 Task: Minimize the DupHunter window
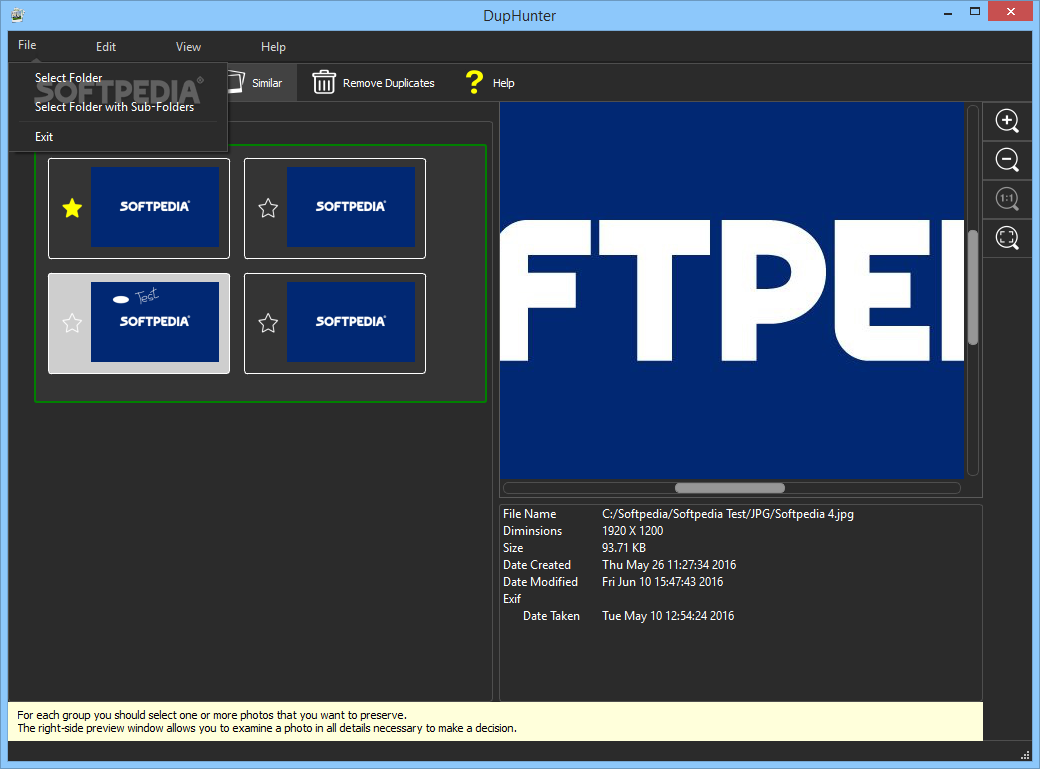[x=948, y=11]
